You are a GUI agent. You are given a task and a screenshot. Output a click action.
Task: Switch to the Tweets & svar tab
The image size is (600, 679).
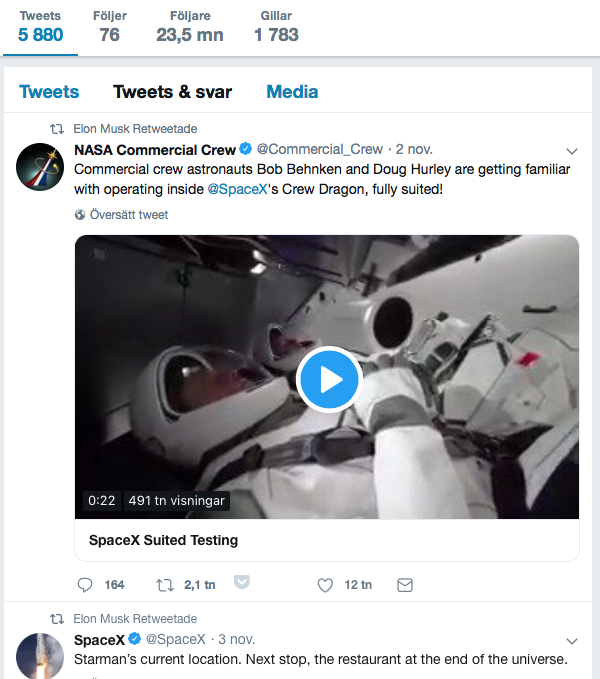coord(172,92)
